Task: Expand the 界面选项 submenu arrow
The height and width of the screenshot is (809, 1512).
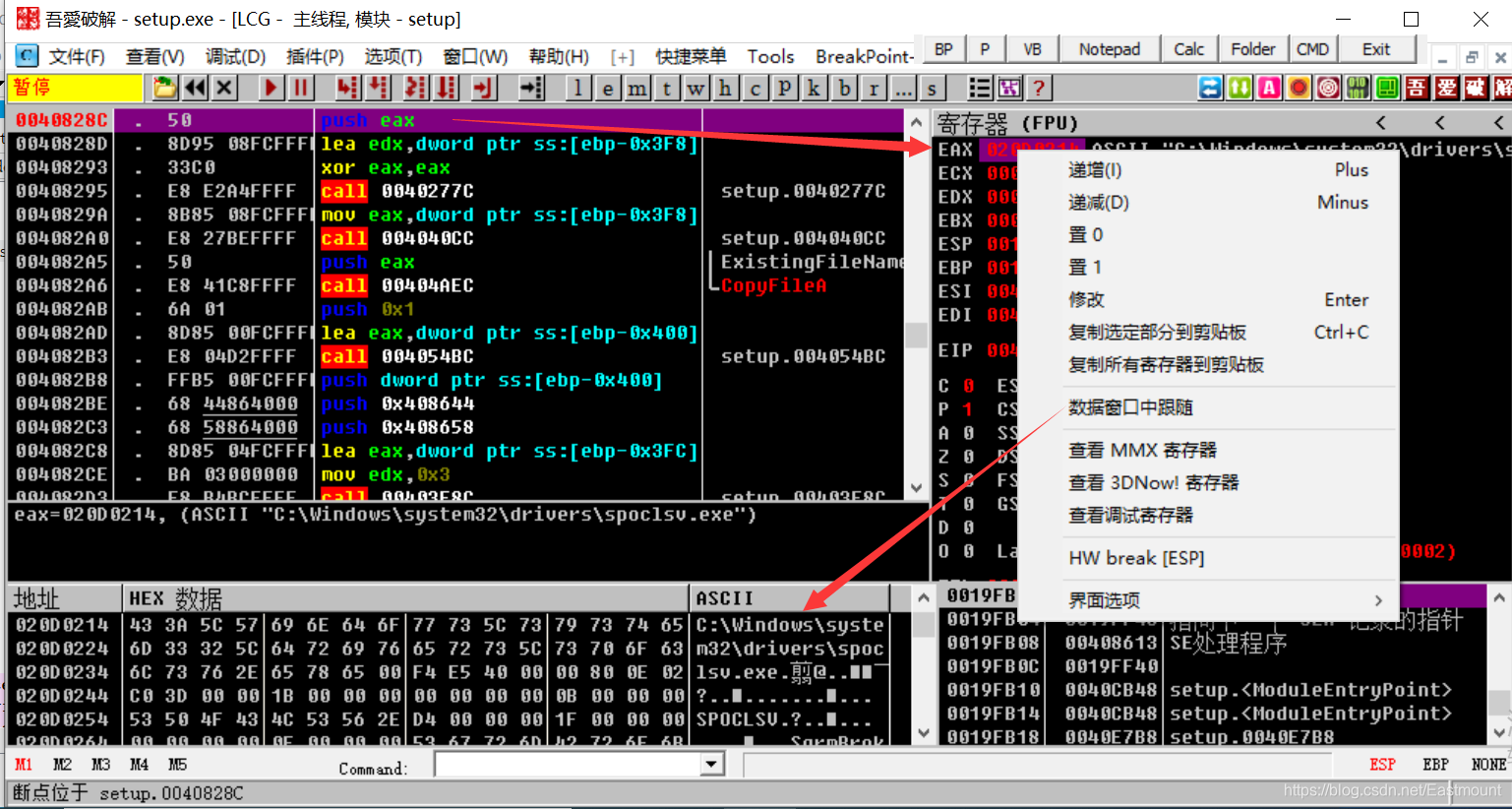Action: [1378, 600]
